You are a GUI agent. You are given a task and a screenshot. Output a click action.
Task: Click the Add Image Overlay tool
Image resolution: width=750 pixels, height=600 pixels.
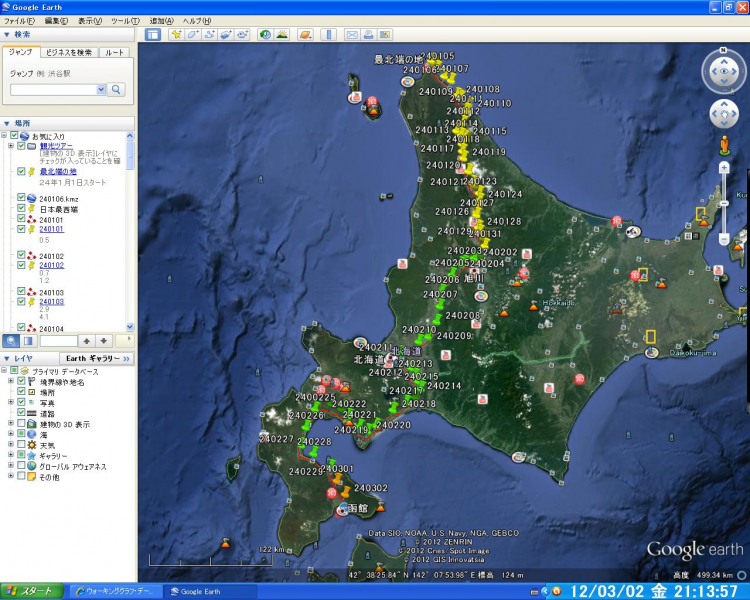226,34
